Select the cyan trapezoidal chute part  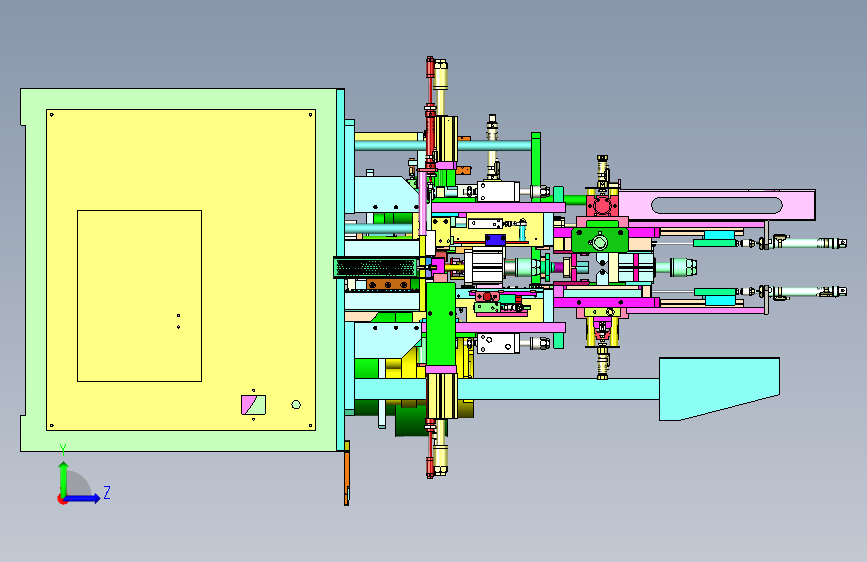719,388
